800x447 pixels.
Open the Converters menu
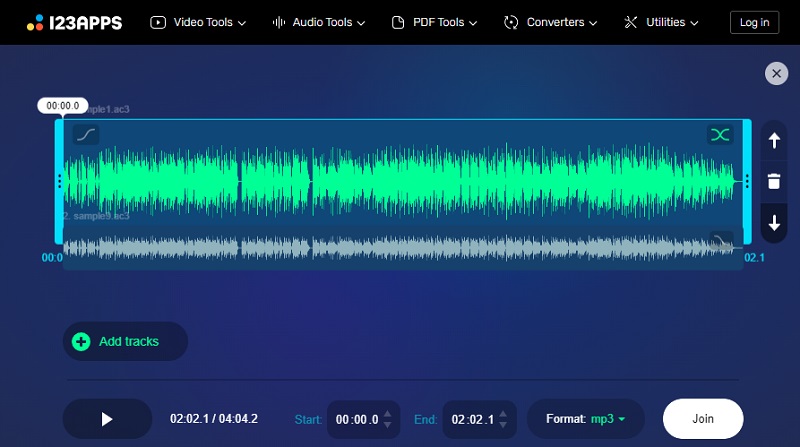pyautogui.click(x=550, y=22)
